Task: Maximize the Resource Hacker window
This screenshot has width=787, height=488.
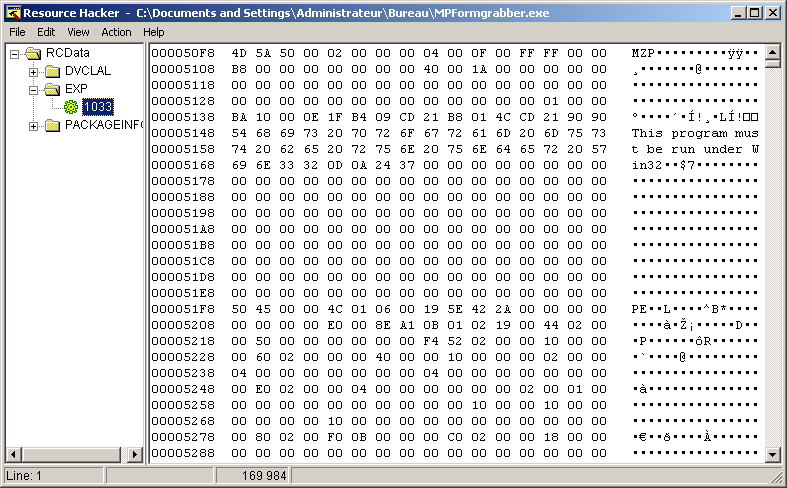Action: click(x=754, y=13)
